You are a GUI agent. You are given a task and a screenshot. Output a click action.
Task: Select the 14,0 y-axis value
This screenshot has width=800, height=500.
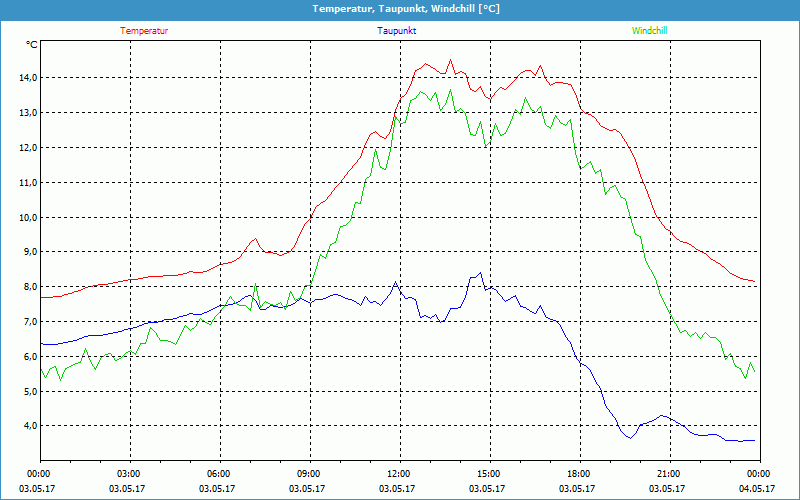coord(29,78)
